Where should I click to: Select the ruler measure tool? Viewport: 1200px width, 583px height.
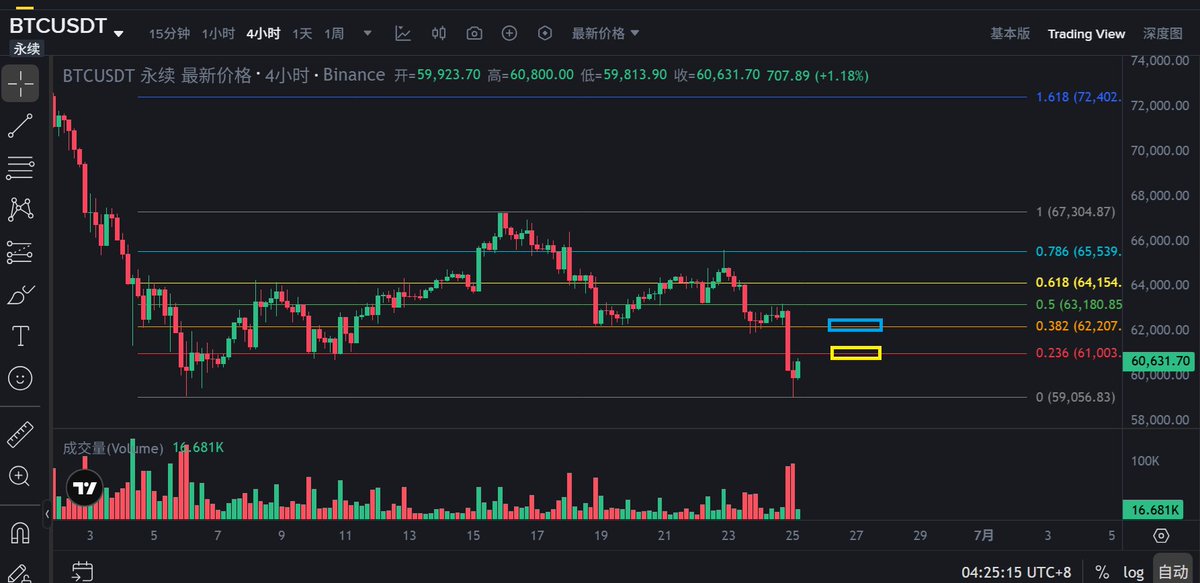pos(20,435)
